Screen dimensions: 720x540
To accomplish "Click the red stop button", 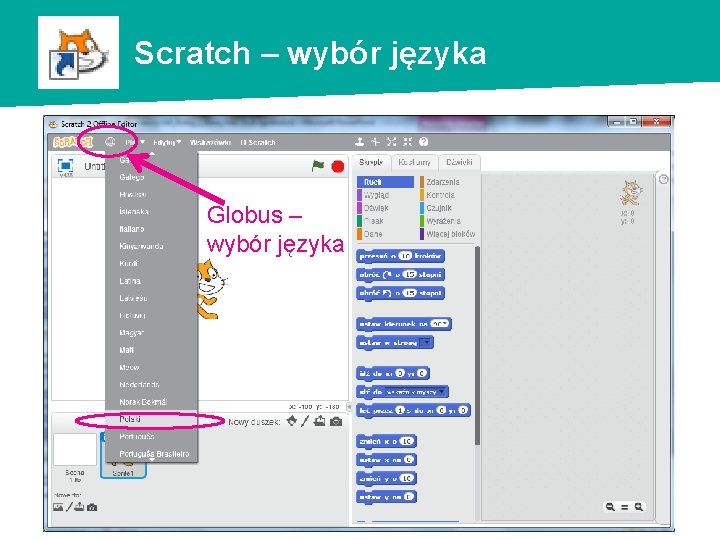I will click(338, 166).
